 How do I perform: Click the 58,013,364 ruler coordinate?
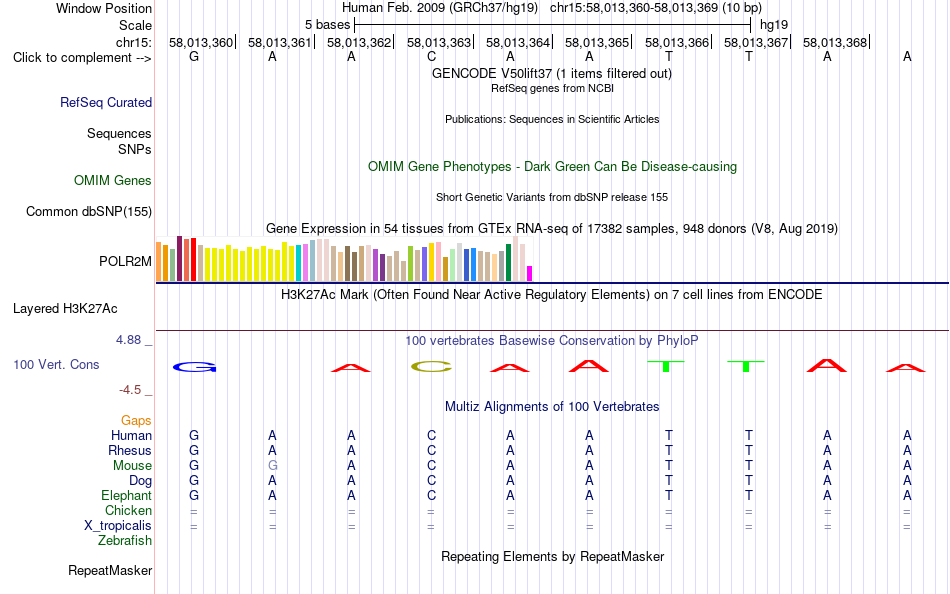[x=518, y=42]
